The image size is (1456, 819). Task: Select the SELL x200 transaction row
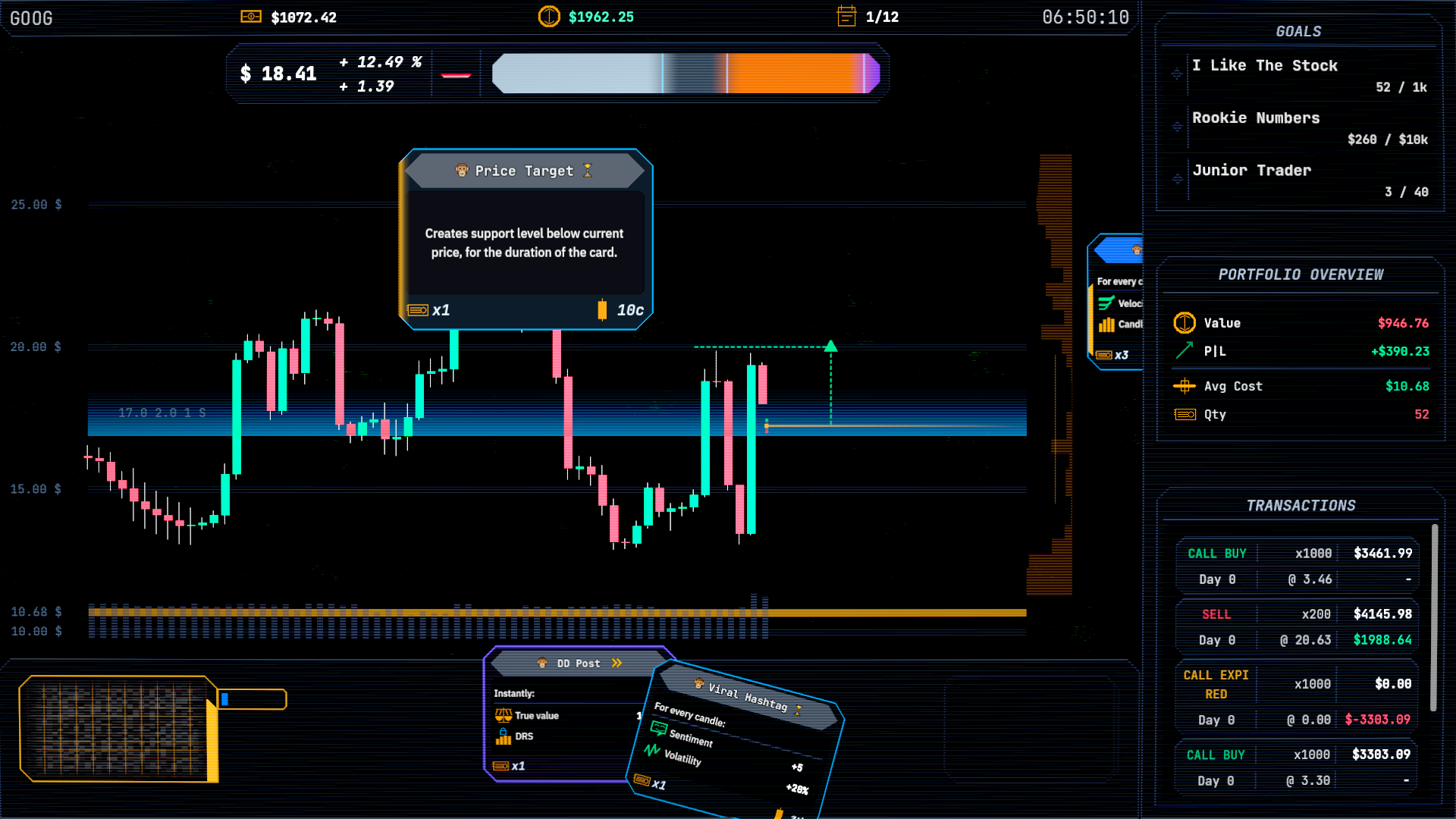pyautogui.click(x=1297, y=626)
